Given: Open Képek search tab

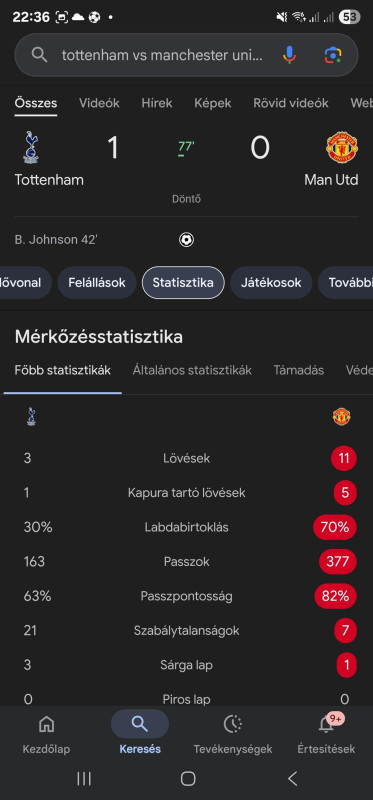Looking at the screenshot, I should (213, 103).
